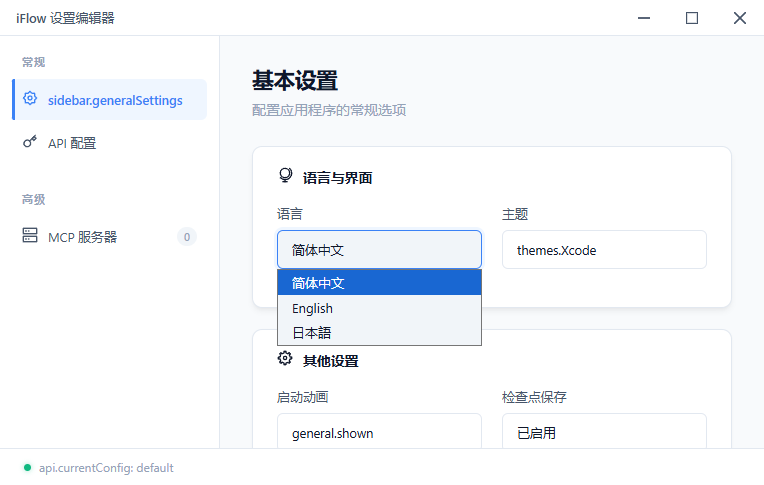Click the key icon for API 配置
The width and height of the screenshot is (764, 485).
click(30, 143)
